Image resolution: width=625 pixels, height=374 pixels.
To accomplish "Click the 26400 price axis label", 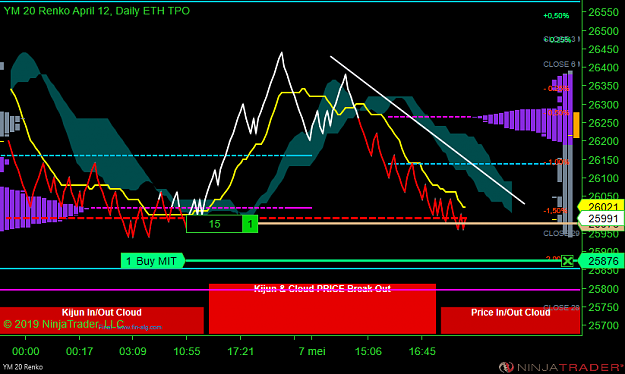I will point(603,67).
